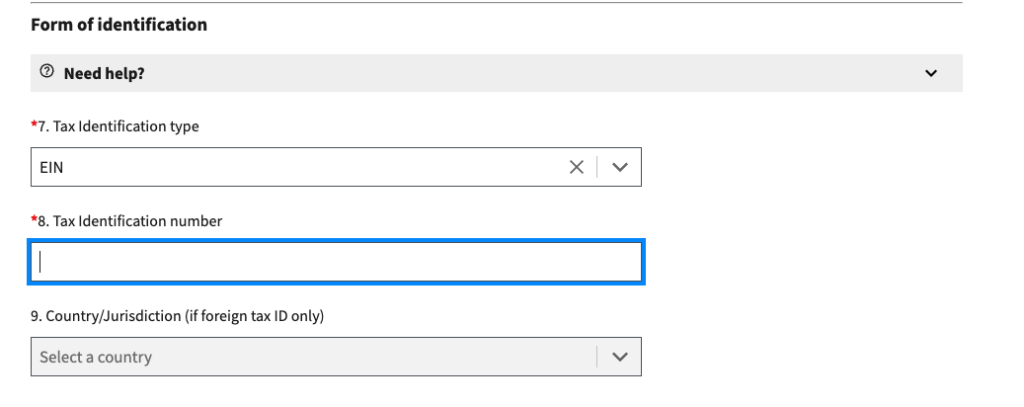Expand the Need help section chevron

[x=933, y=73]
